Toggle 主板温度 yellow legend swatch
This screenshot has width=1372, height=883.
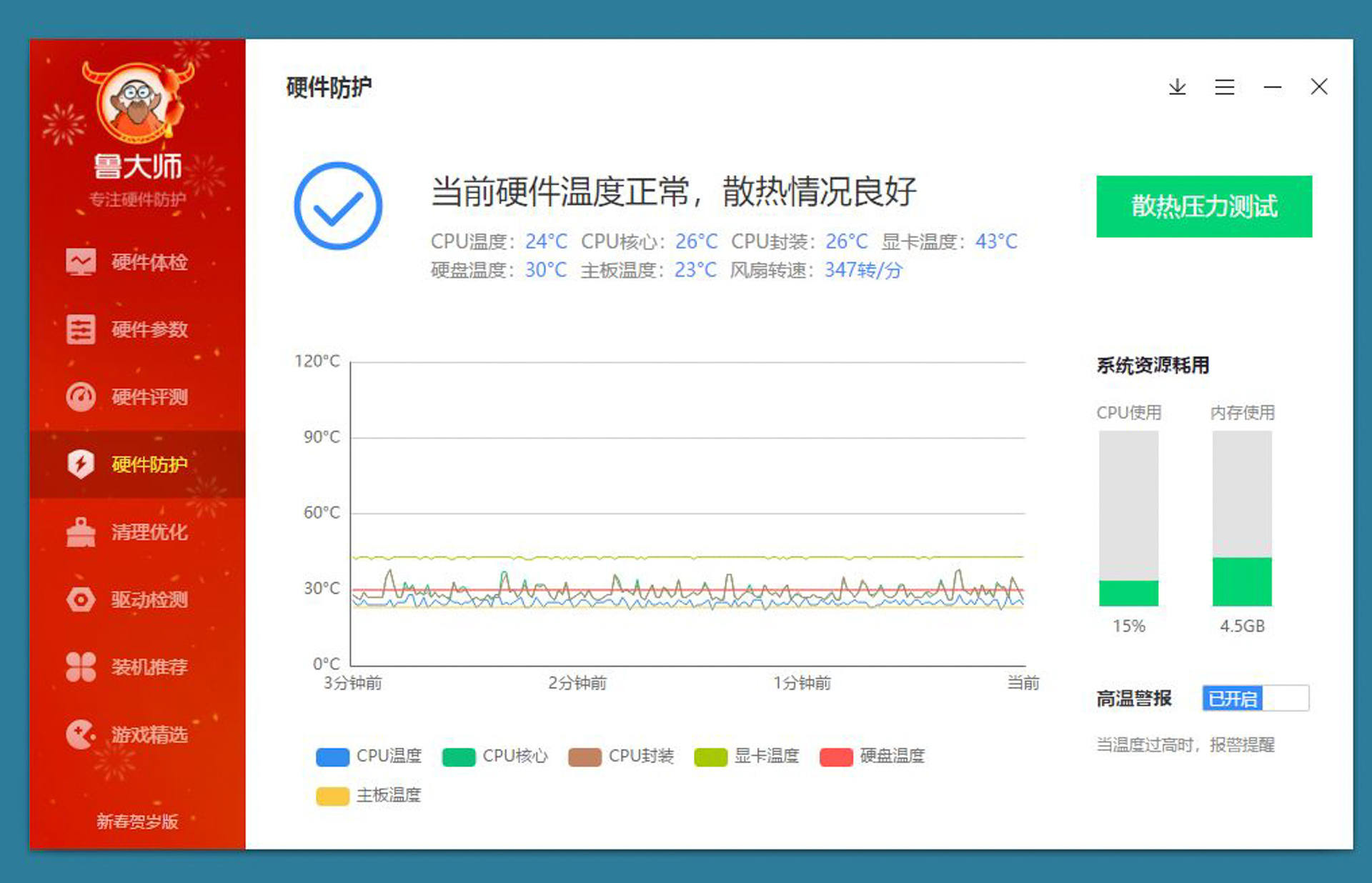coord(332,796)
